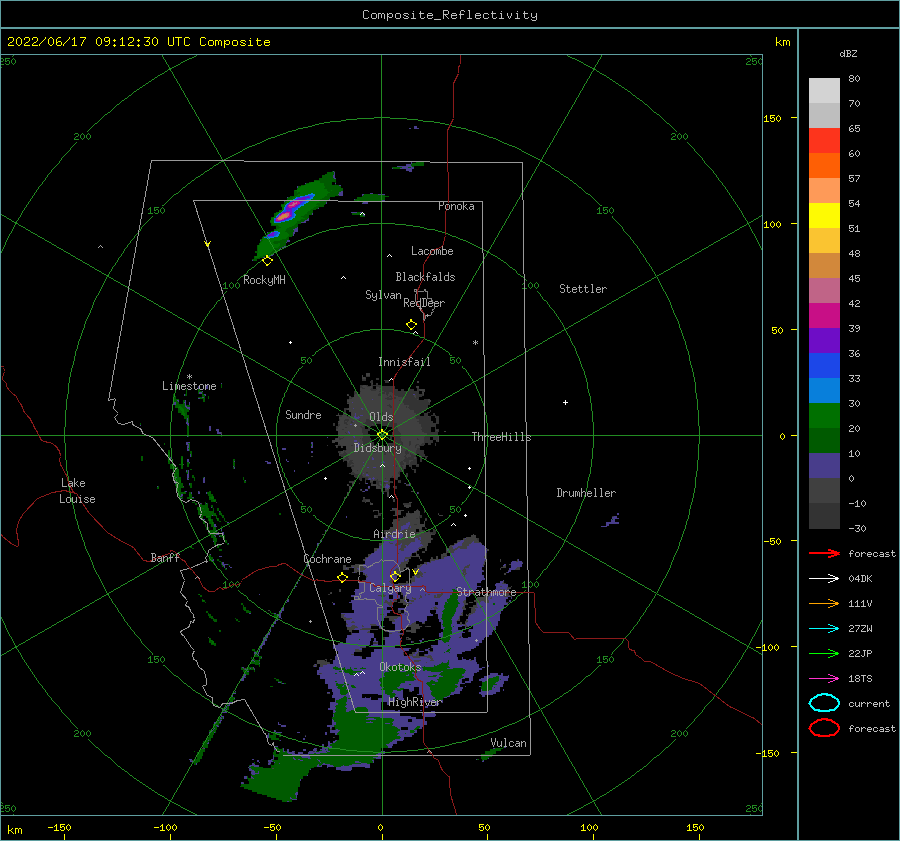The height and width of the screenshot is (841, 900).
Task: Select the slate-purple 10 dBZ swatch
Action: click(x=824, y=465)
